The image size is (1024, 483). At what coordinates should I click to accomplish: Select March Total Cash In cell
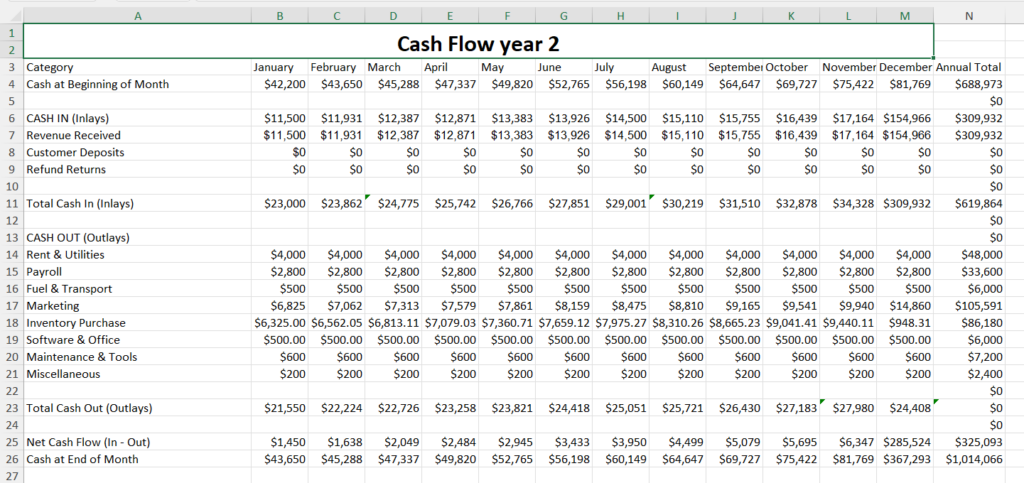click(x=393, y=203)
